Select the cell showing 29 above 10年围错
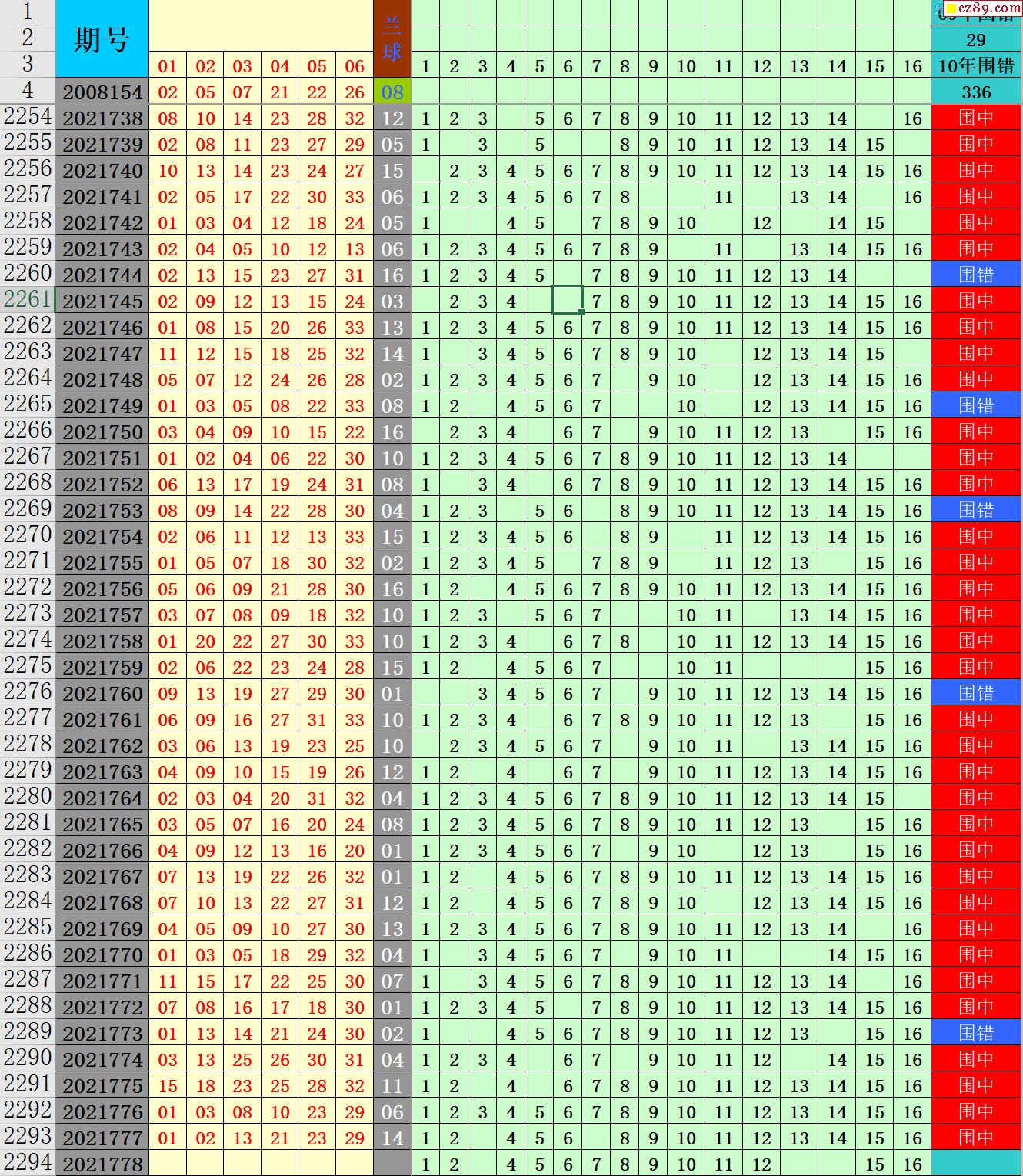This screenshot has height=1176, width=1023. pyautogui.click(x=976, y=39)
